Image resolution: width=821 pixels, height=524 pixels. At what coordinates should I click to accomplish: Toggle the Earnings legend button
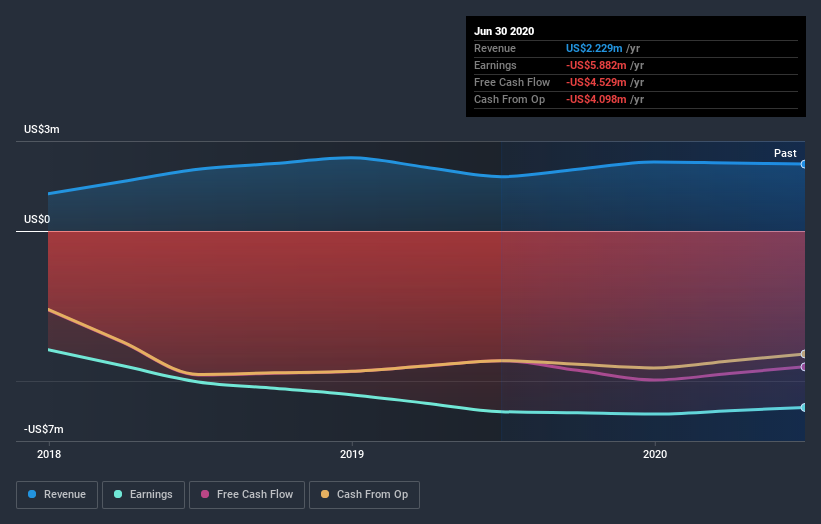pyautogui.click(x=143, y=495)
